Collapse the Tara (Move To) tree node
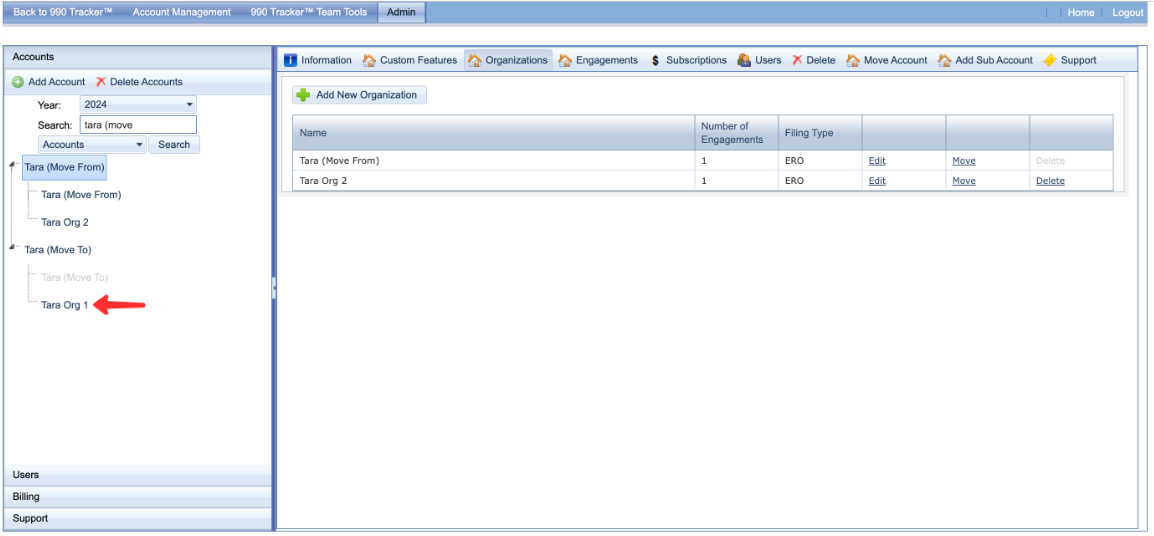 12,248
